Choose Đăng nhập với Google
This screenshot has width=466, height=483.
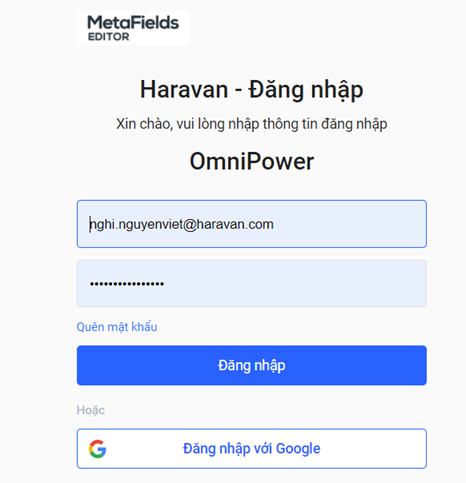point(252,449)
